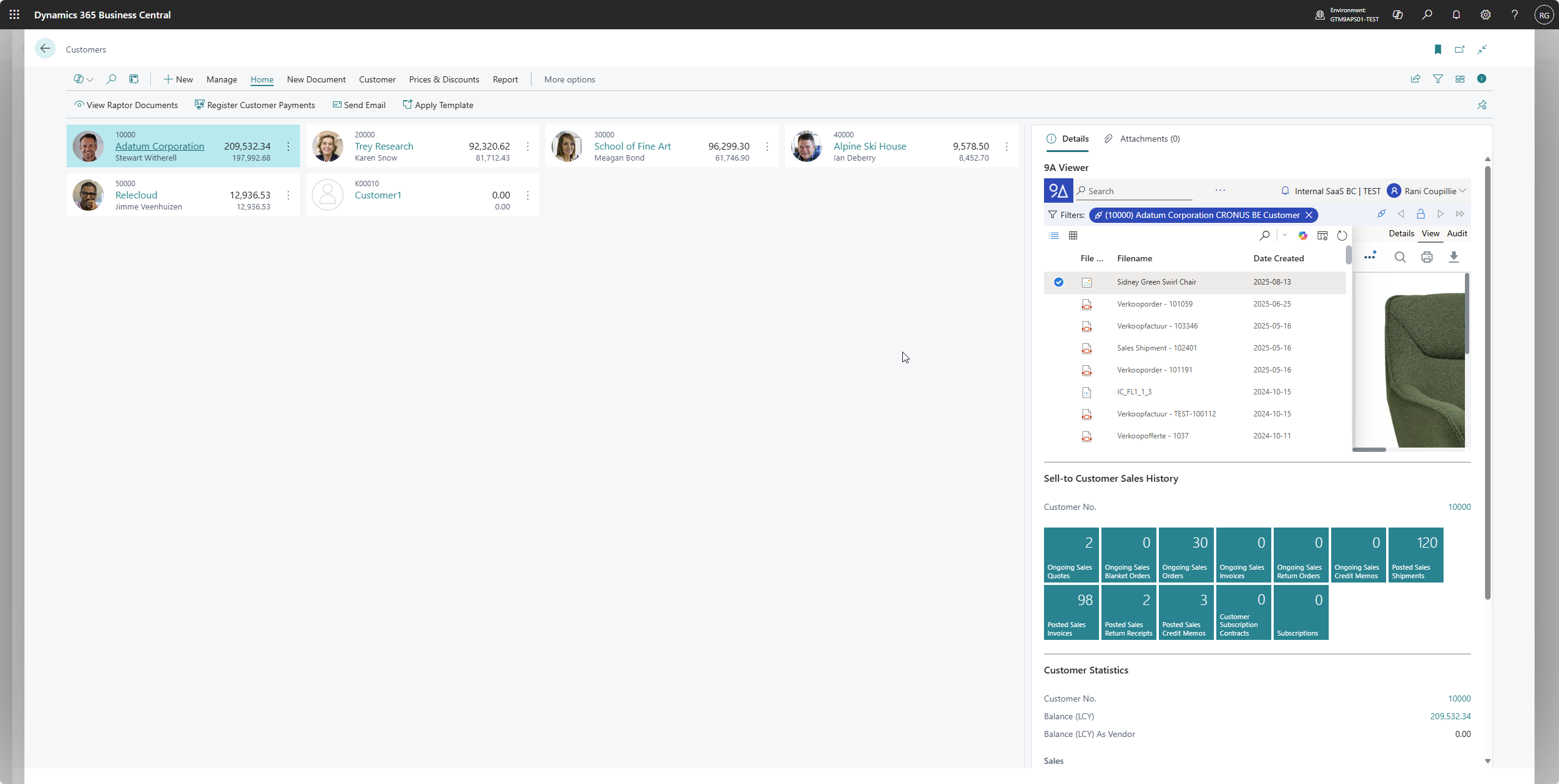Open the Trey Research customer link
Viewport: 1559px width, 784px height.
[384, 147]
